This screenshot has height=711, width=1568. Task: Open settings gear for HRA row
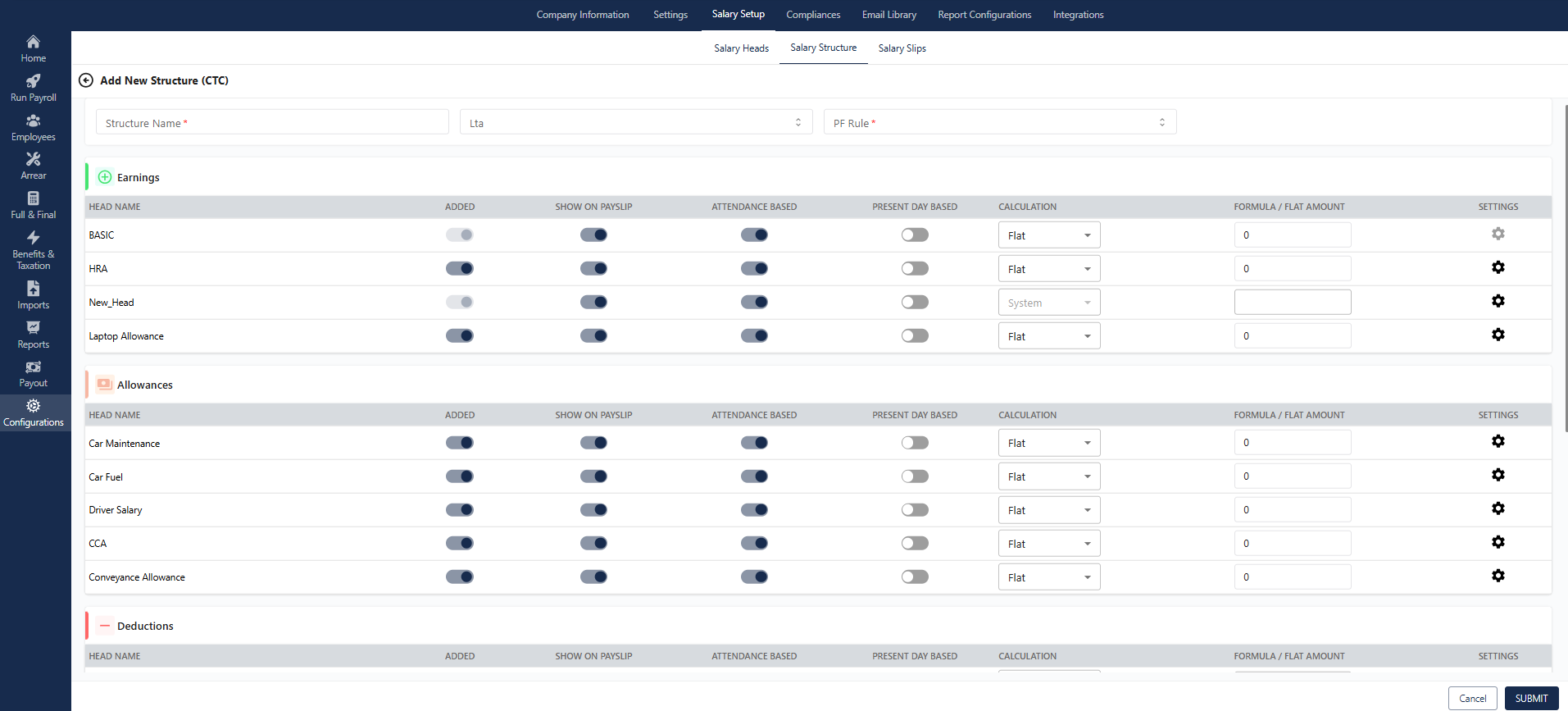tap(1498, 267)
